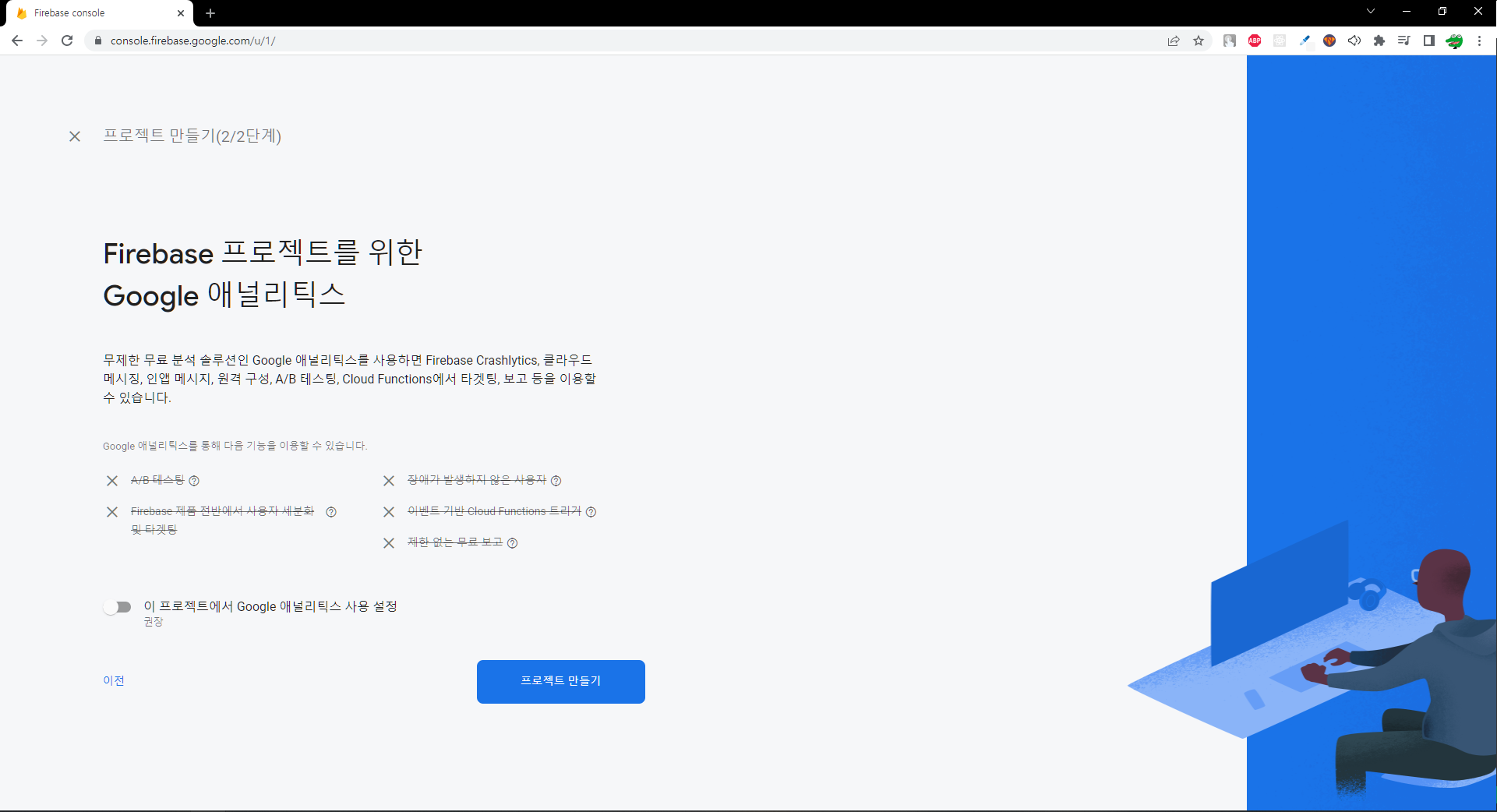Restore down the browser window
Screen dimensions: 1497x812
[1442, 12]
